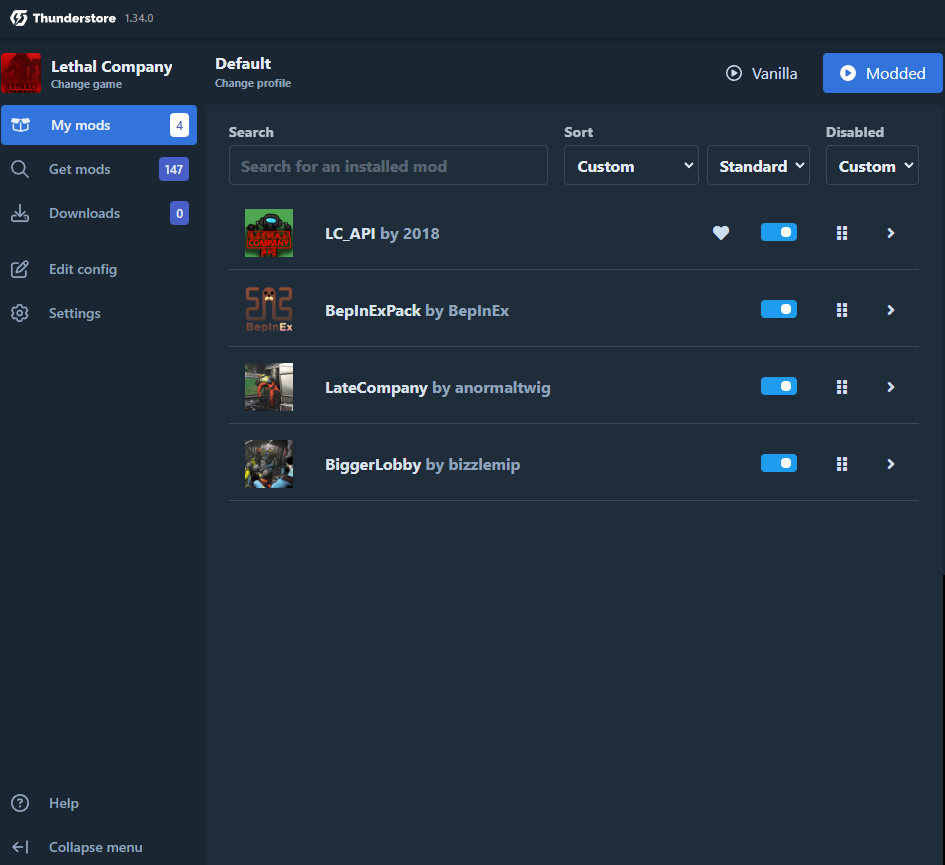
Task: Launch the game in Vanilla mode
Action: (762, 73)
